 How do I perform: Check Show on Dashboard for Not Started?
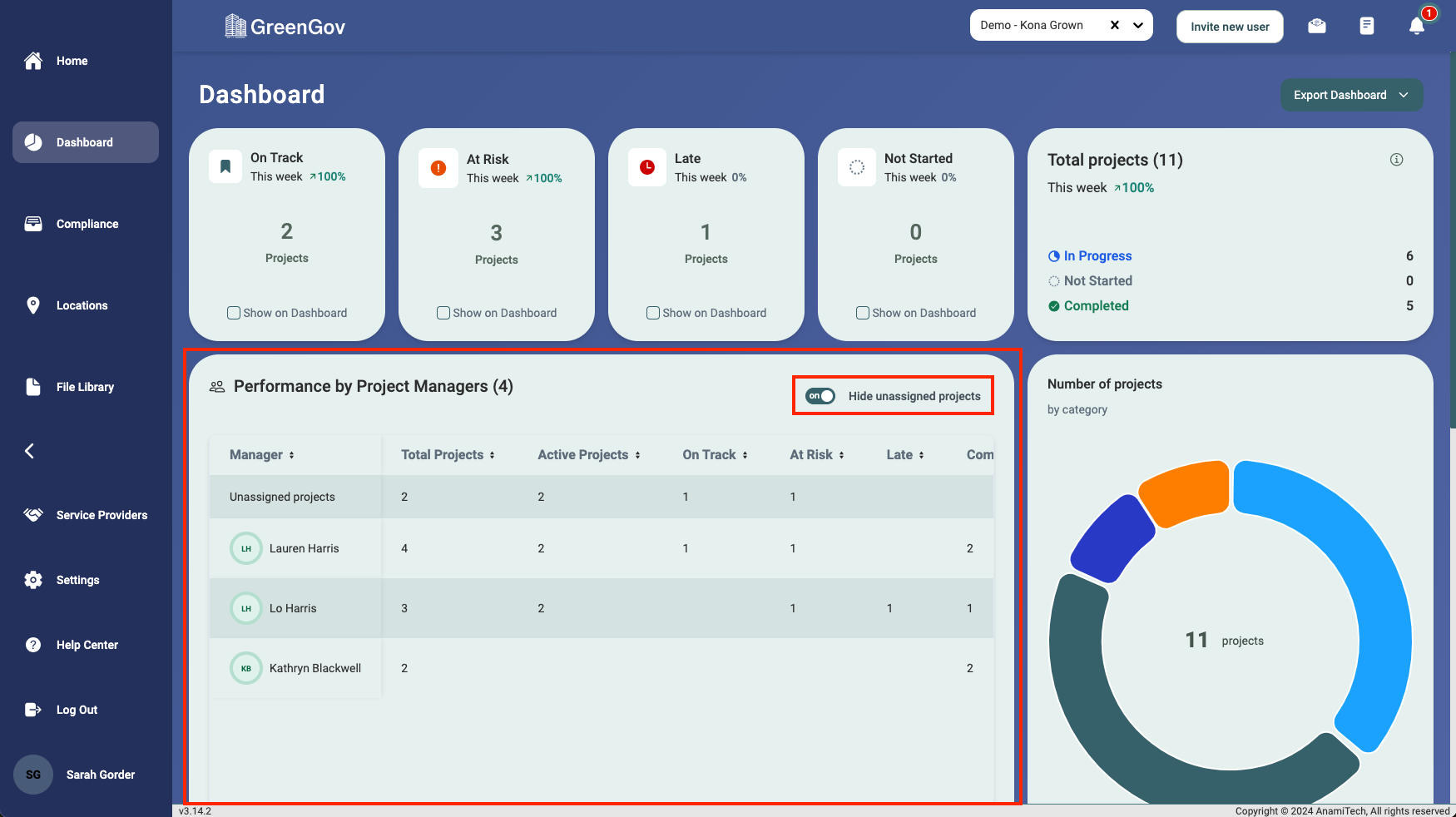point(863,313)
